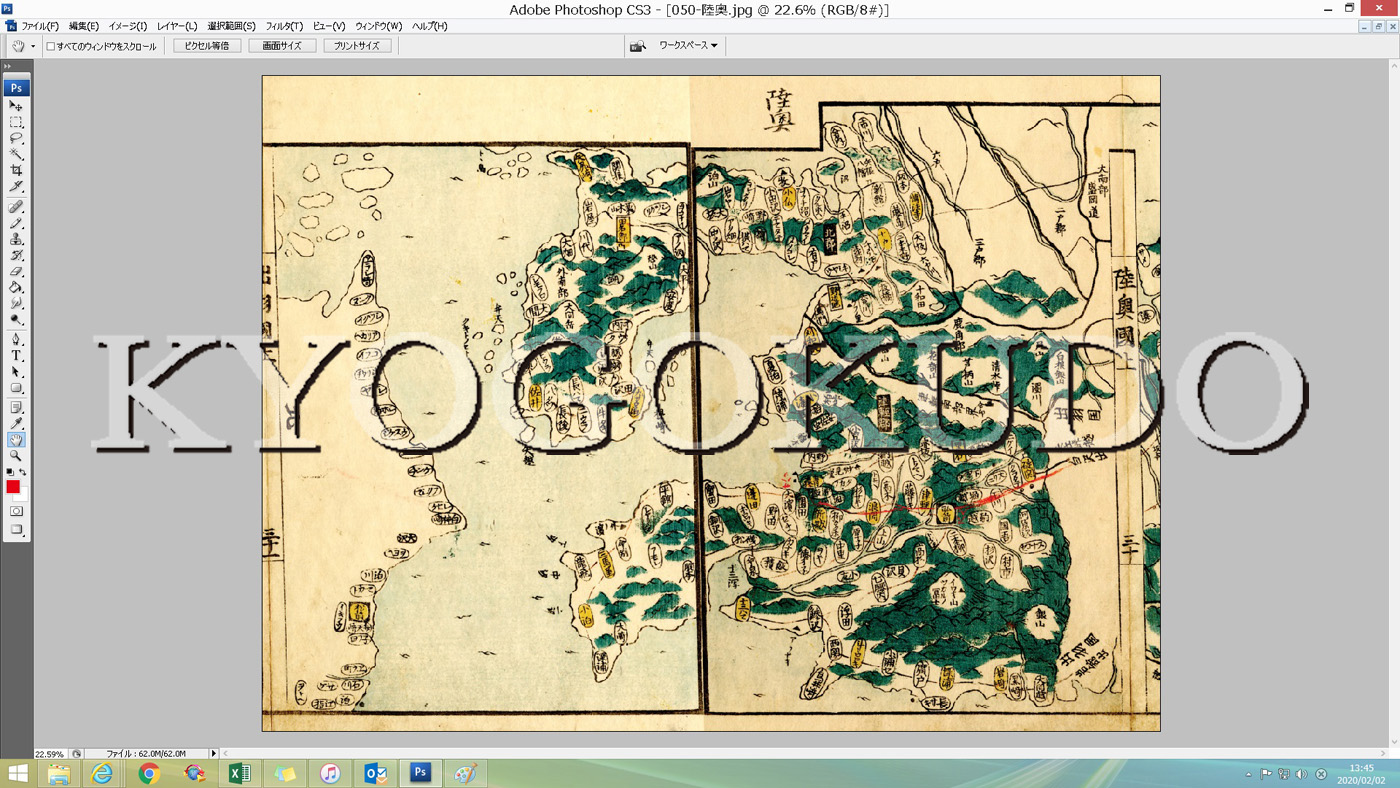The width and height of the screenshot is (1400, 788).
Task: Open the フィルタ(T) menu
Action: (x=284, y=26)
